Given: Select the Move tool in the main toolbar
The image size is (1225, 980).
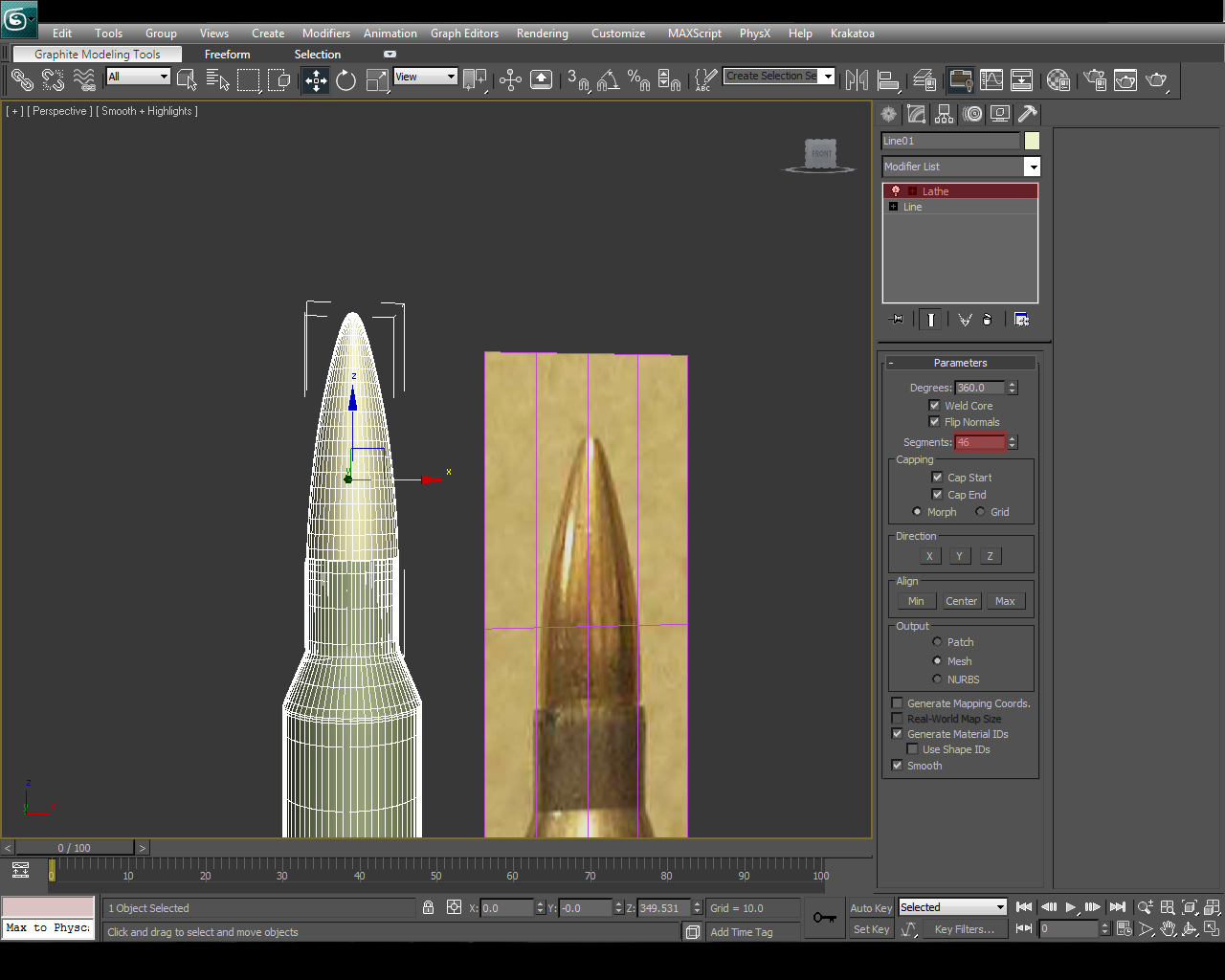Looking at the screenshot, I should point(316,80).
